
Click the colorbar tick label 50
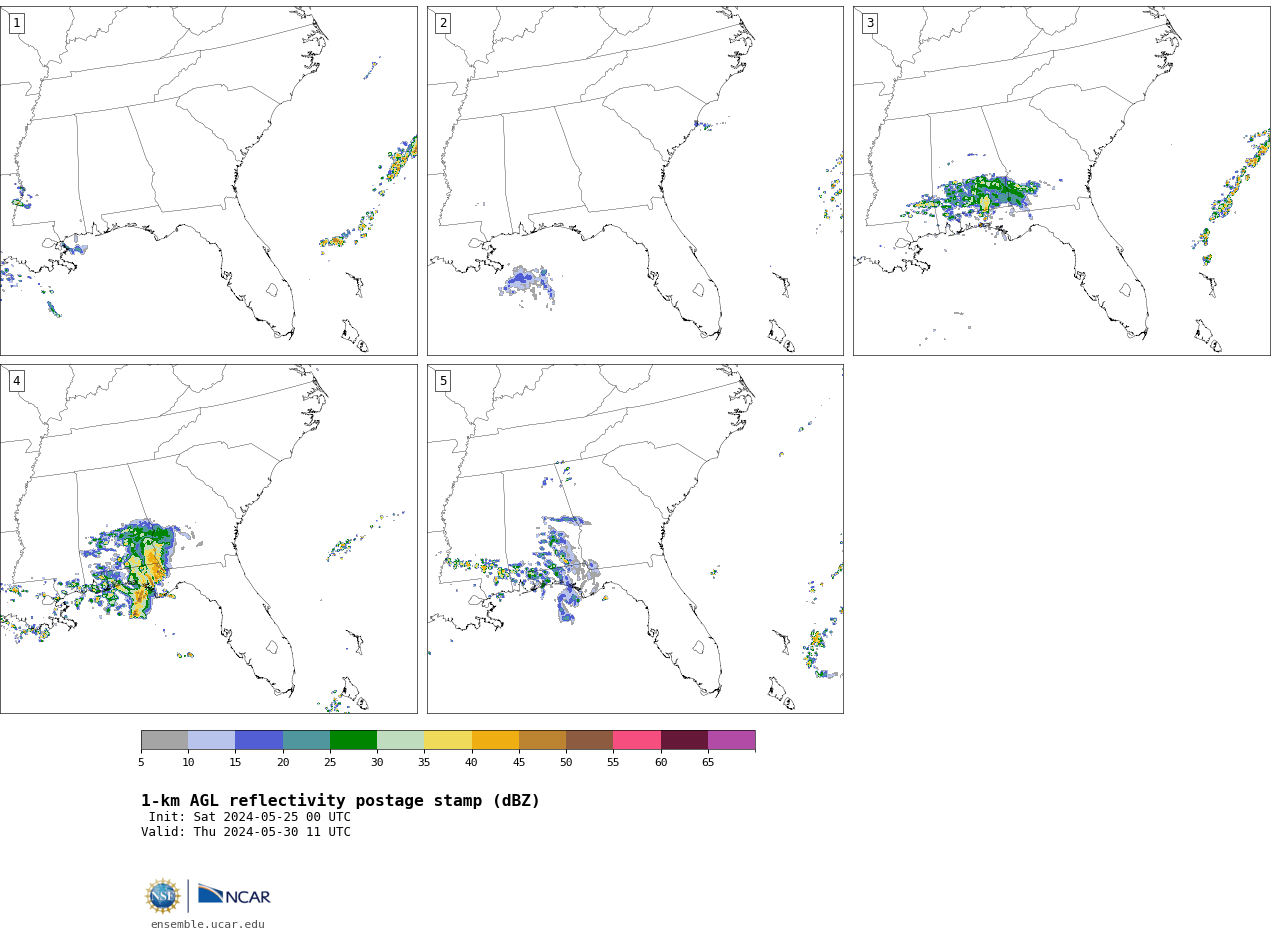tap(566, 763)
